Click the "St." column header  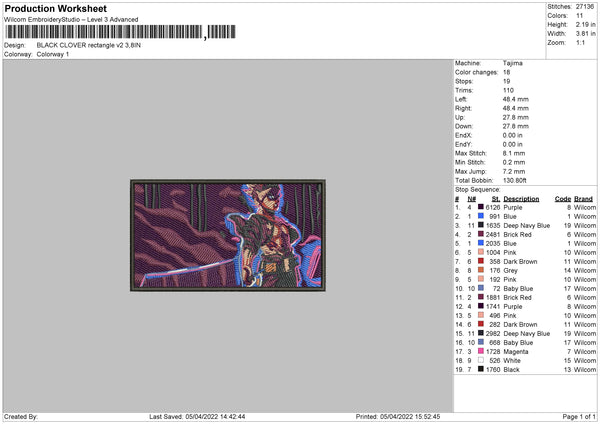point(496,199)
